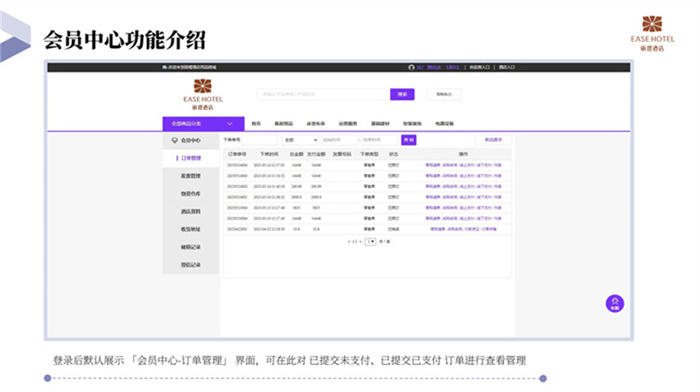Click the 会员中心 sidebar header icon
This screenshot has height=392, width=700.
(175, 140)
